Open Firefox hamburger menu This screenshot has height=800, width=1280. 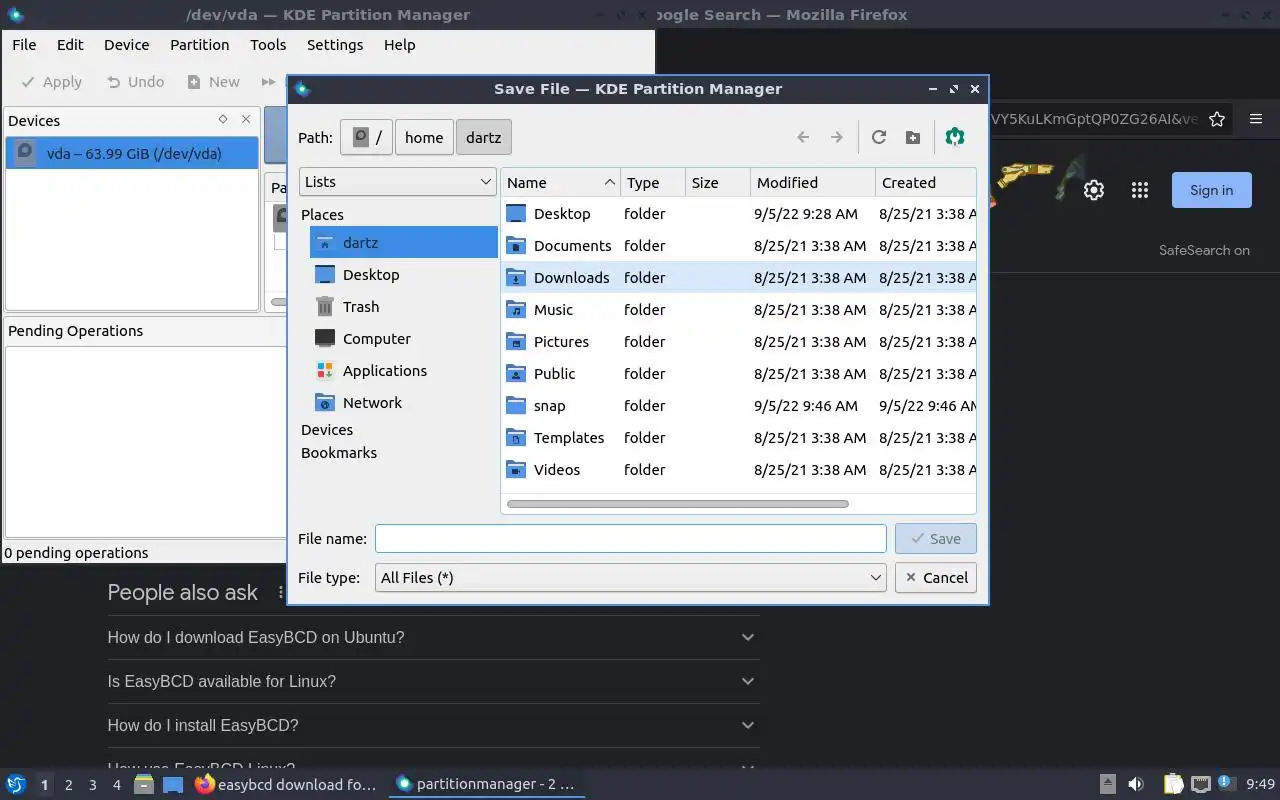coord(1256,119)
